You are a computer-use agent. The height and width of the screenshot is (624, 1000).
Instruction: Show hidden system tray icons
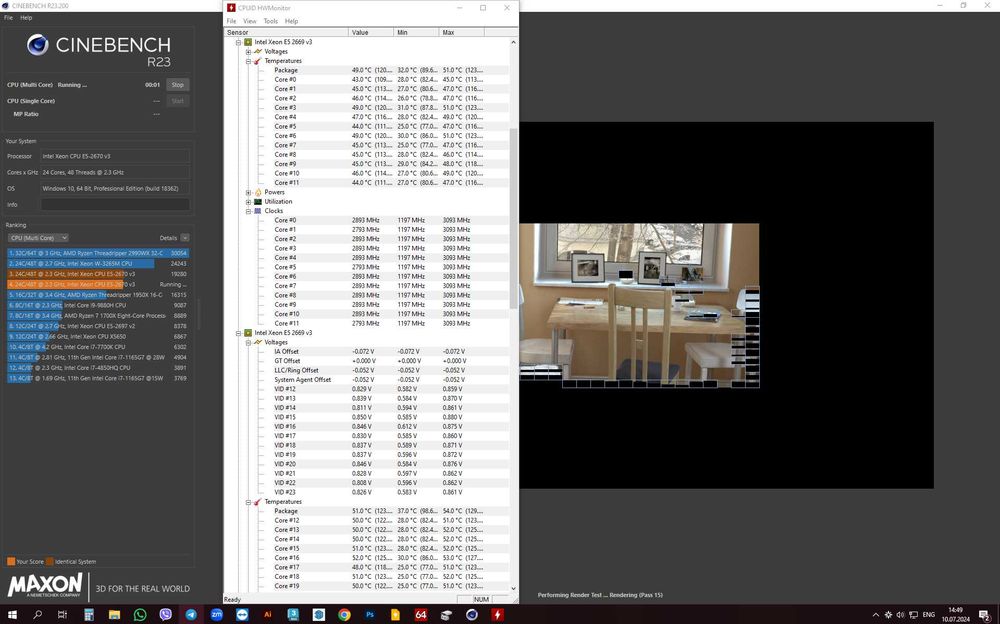pyautogui.click(x=875, y=615)
